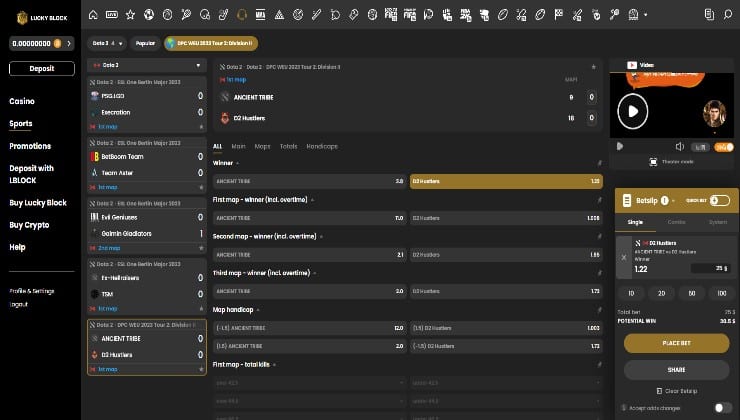Toggle the orange video switch
740x420 pixels.
coord(724,147)
